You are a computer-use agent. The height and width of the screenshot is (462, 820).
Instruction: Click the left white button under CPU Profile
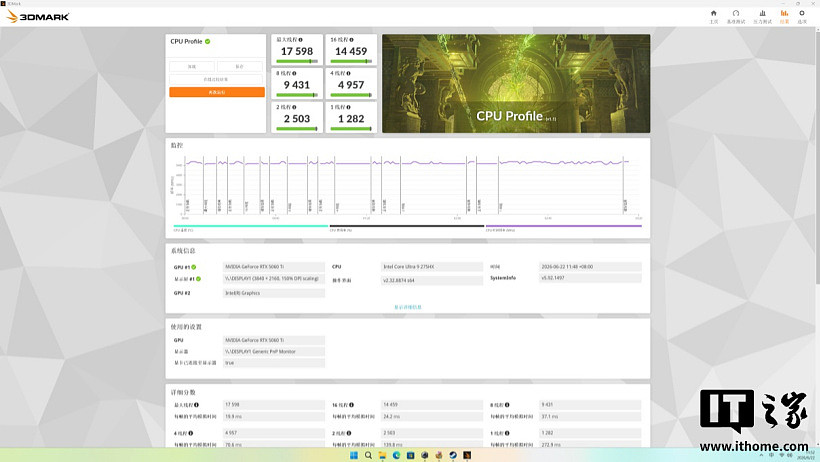pos(192,66)
